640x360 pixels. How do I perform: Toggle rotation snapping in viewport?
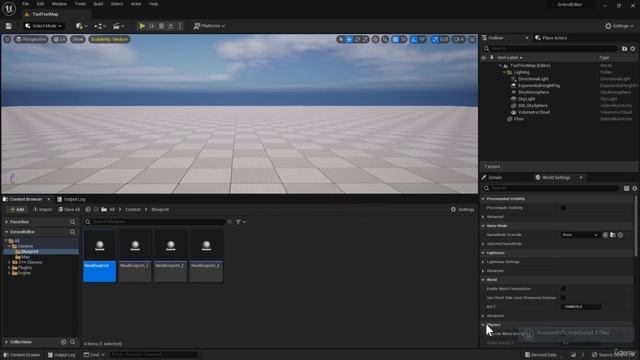[x=414, y=39]
